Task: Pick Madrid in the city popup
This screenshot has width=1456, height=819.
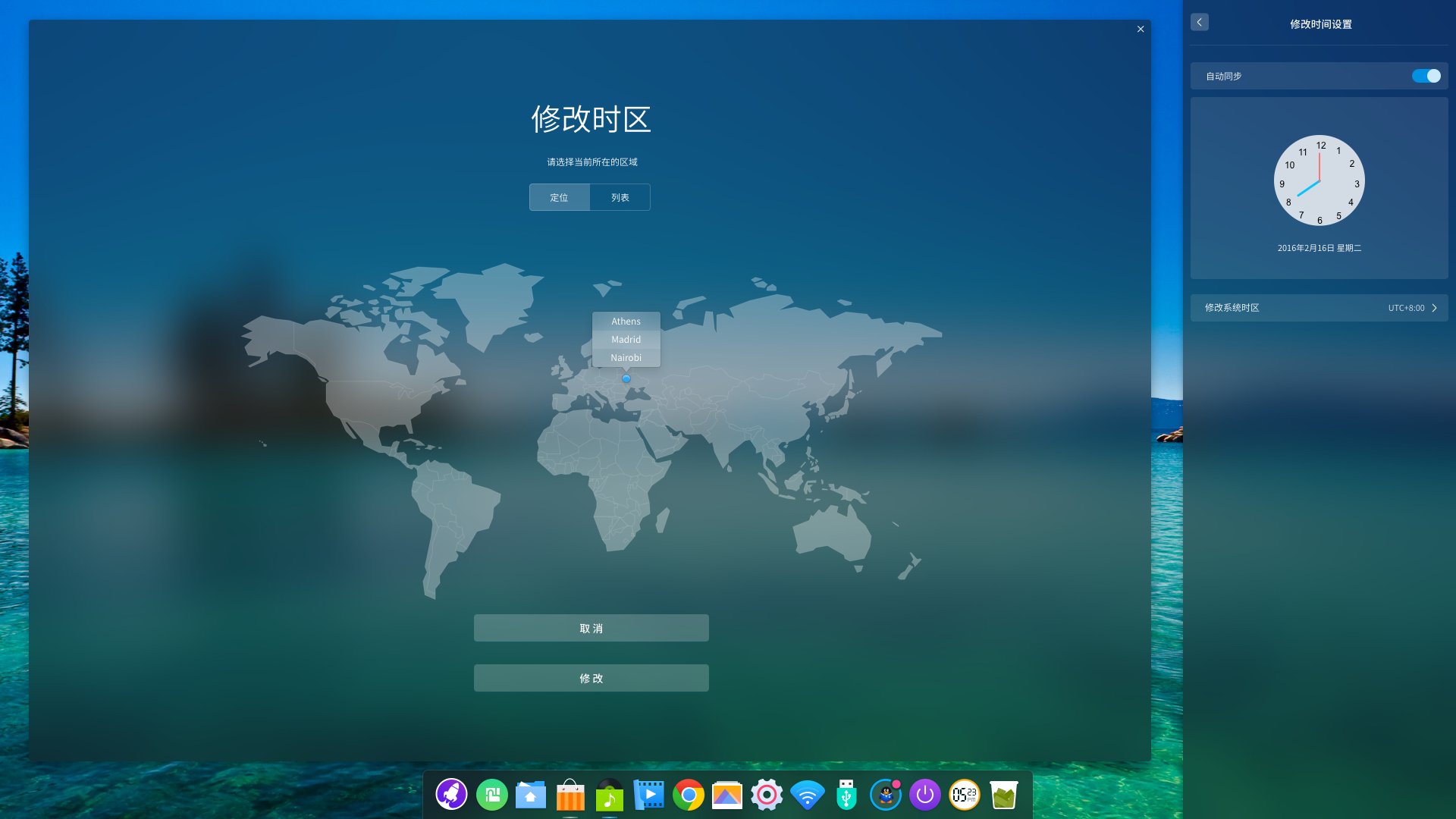Action: [x=626, y=340]
